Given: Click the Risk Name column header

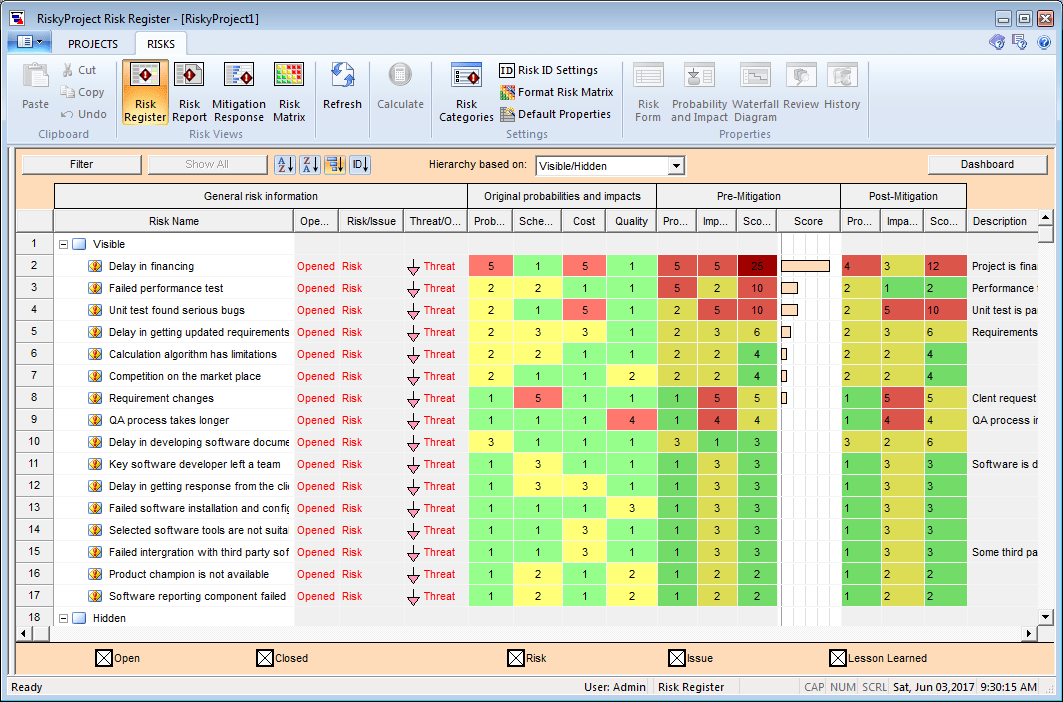Looking at the screenshot, I should pyautogui.click(x=174, y=221).
